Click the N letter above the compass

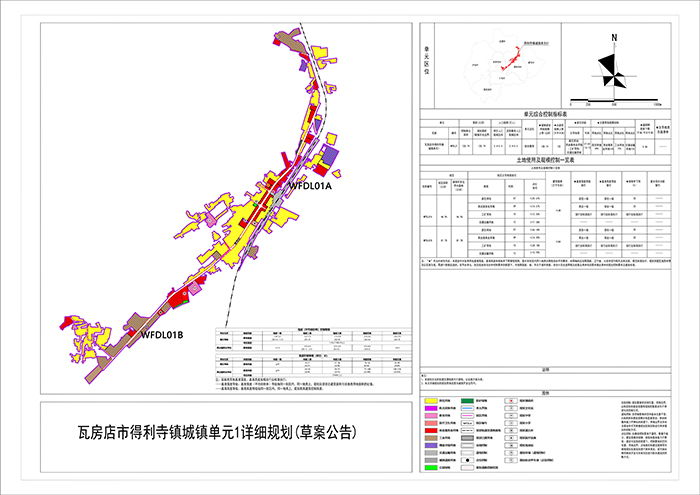(614, 37)
